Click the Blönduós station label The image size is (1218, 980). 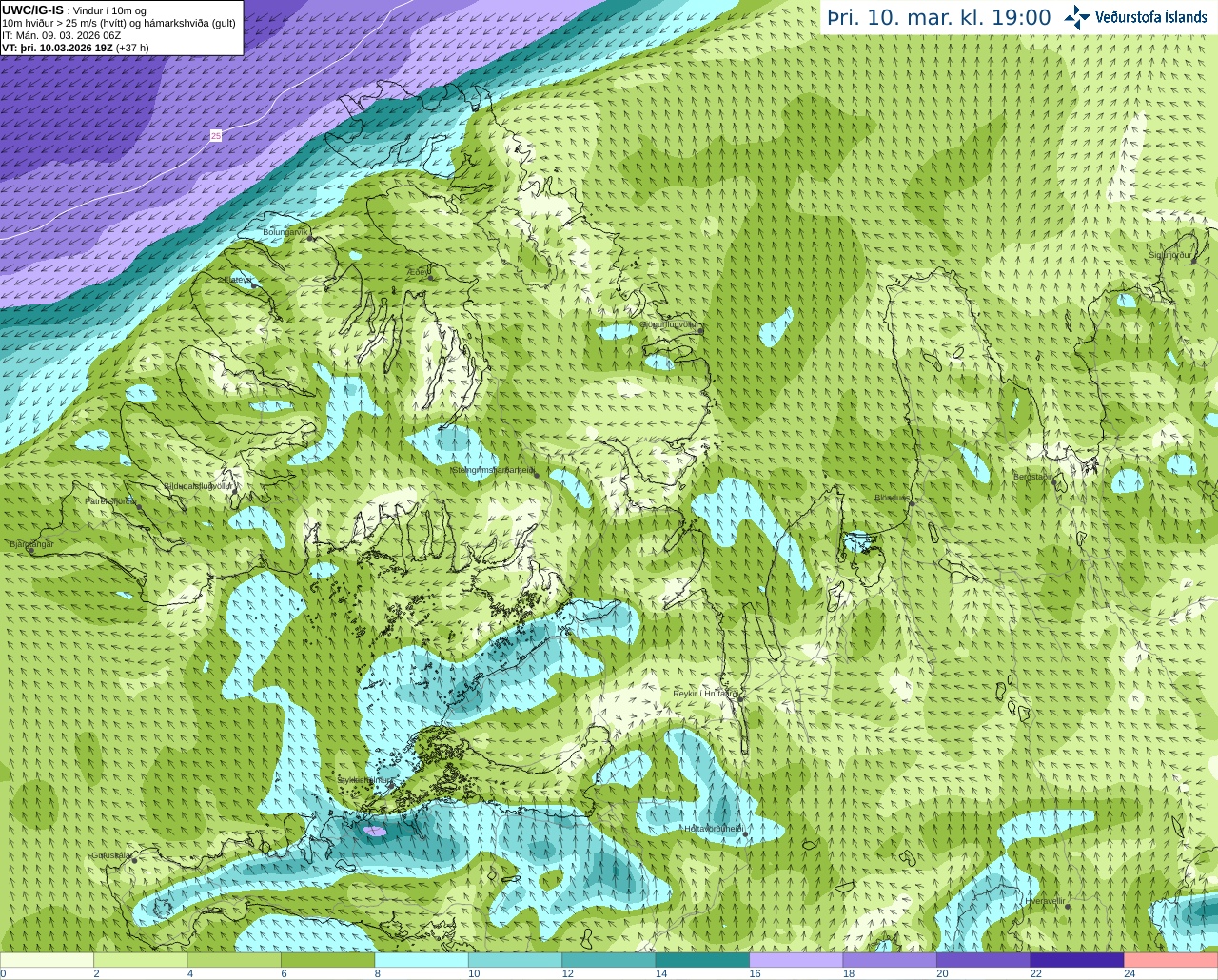[893, 498]
